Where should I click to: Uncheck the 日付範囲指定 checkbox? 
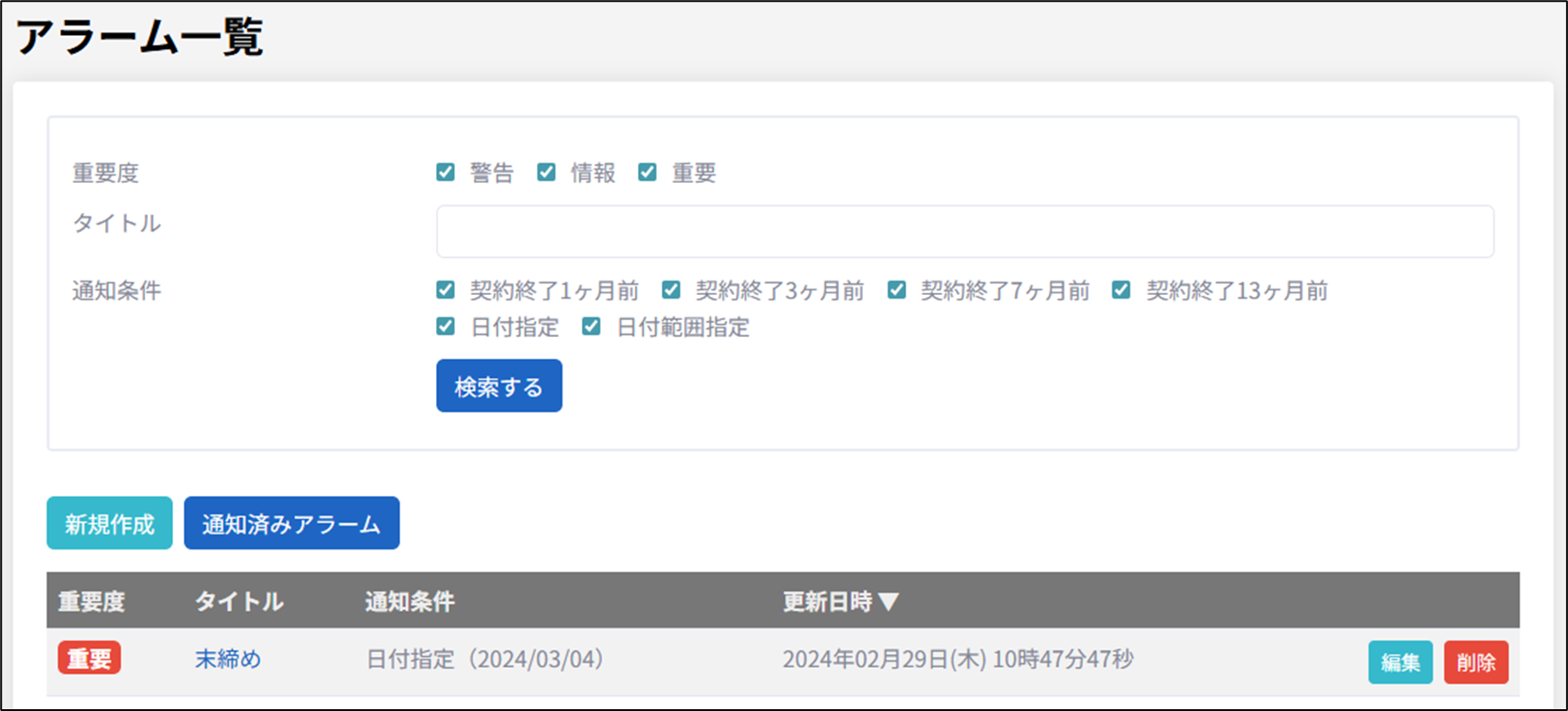coord(591,326)
